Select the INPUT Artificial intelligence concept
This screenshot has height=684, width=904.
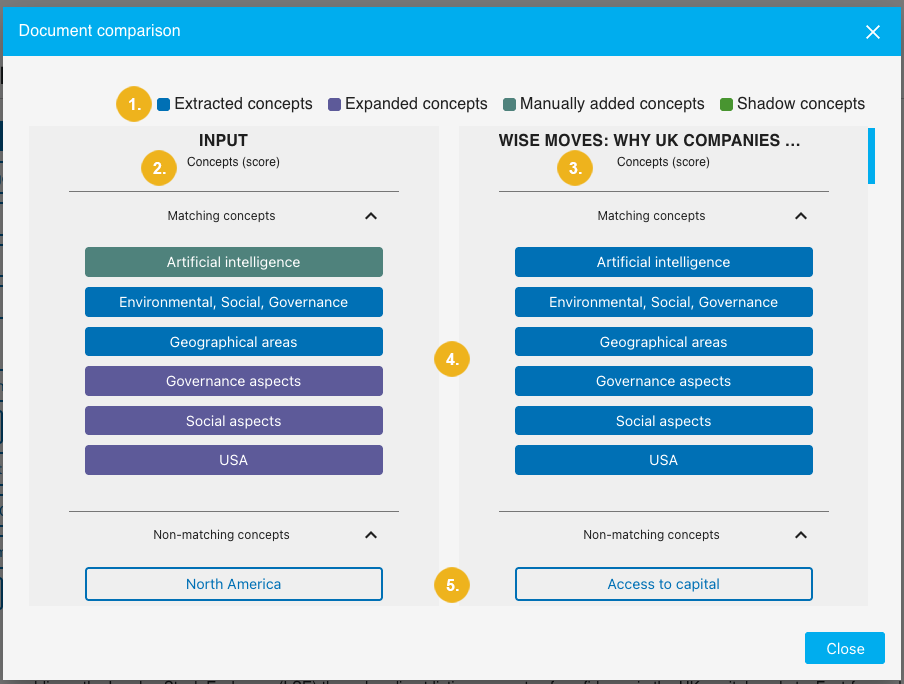point(234,262)
